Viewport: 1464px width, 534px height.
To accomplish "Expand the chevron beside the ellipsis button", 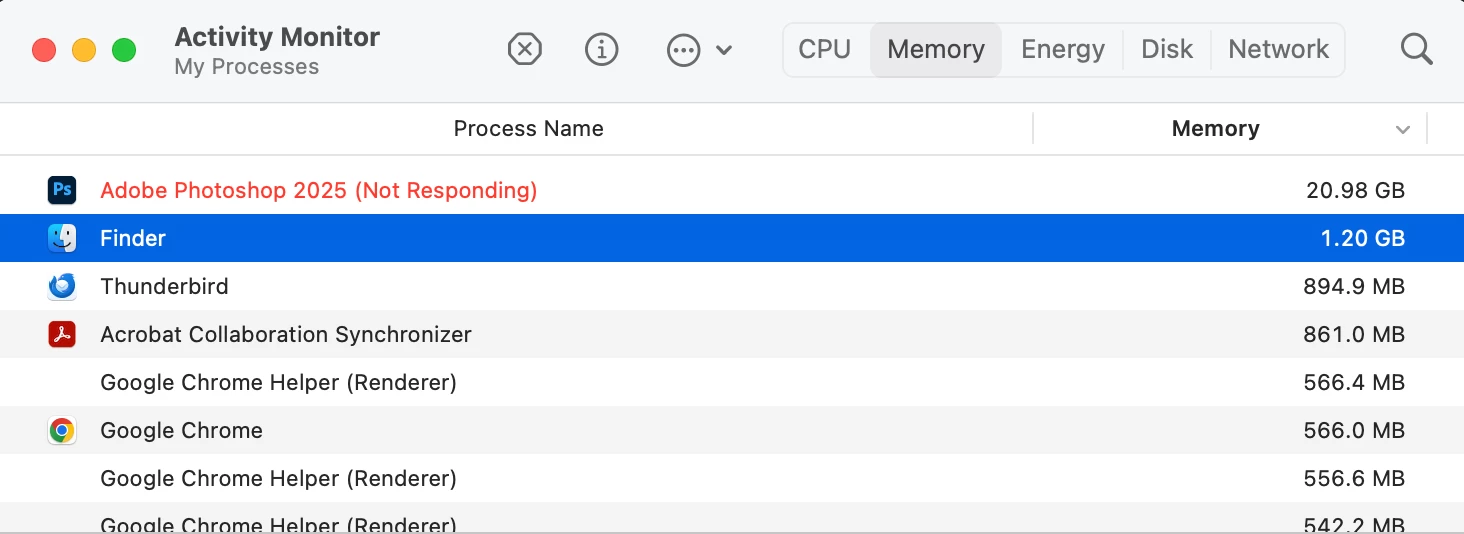I will click(724, 50).
